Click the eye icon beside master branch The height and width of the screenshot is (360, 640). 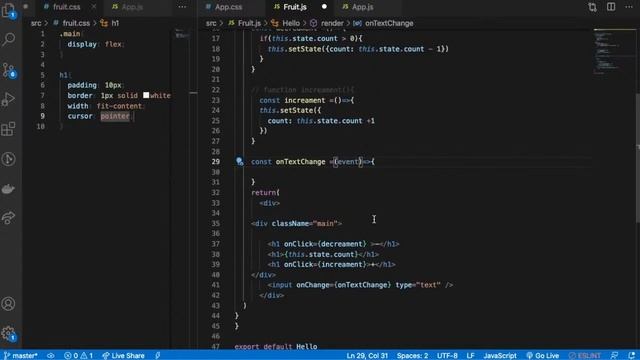point(51,356)
